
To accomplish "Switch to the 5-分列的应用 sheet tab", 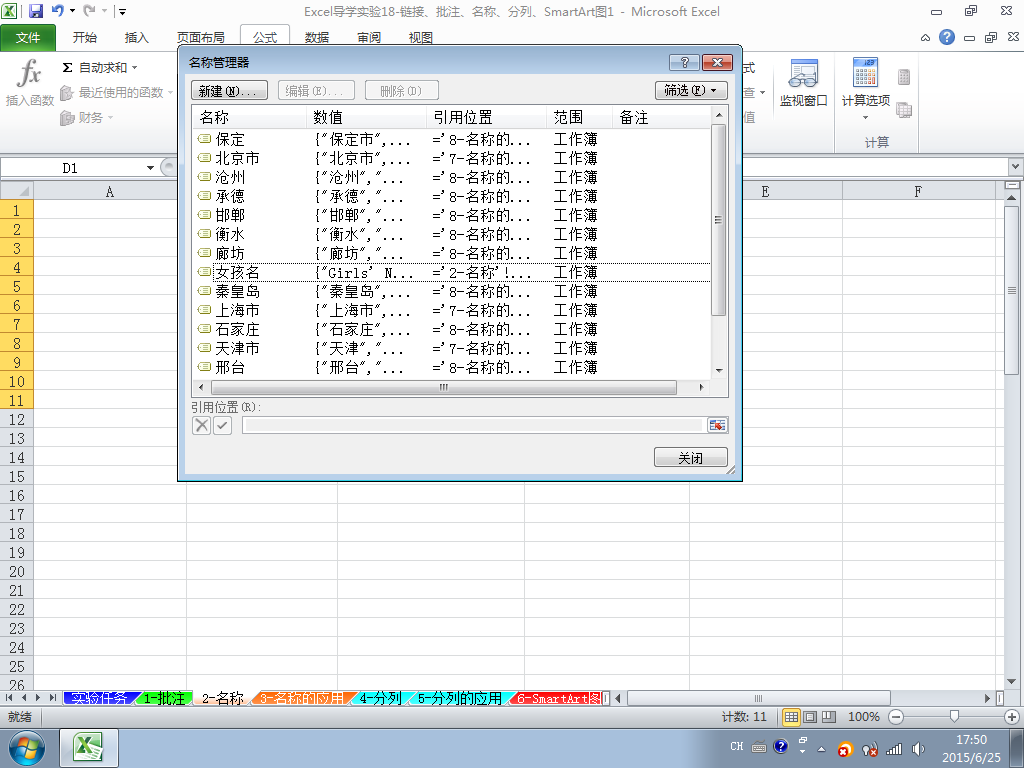I will 460,698.
